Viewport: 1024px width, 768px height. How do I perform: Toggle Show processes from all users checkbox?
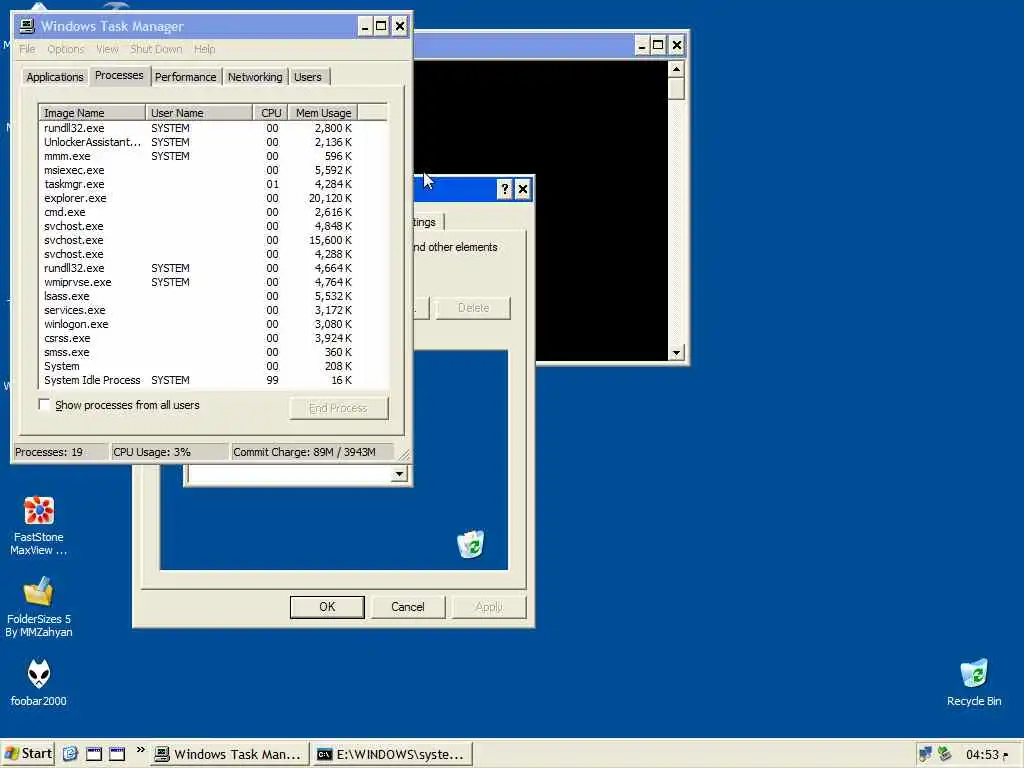44,405
